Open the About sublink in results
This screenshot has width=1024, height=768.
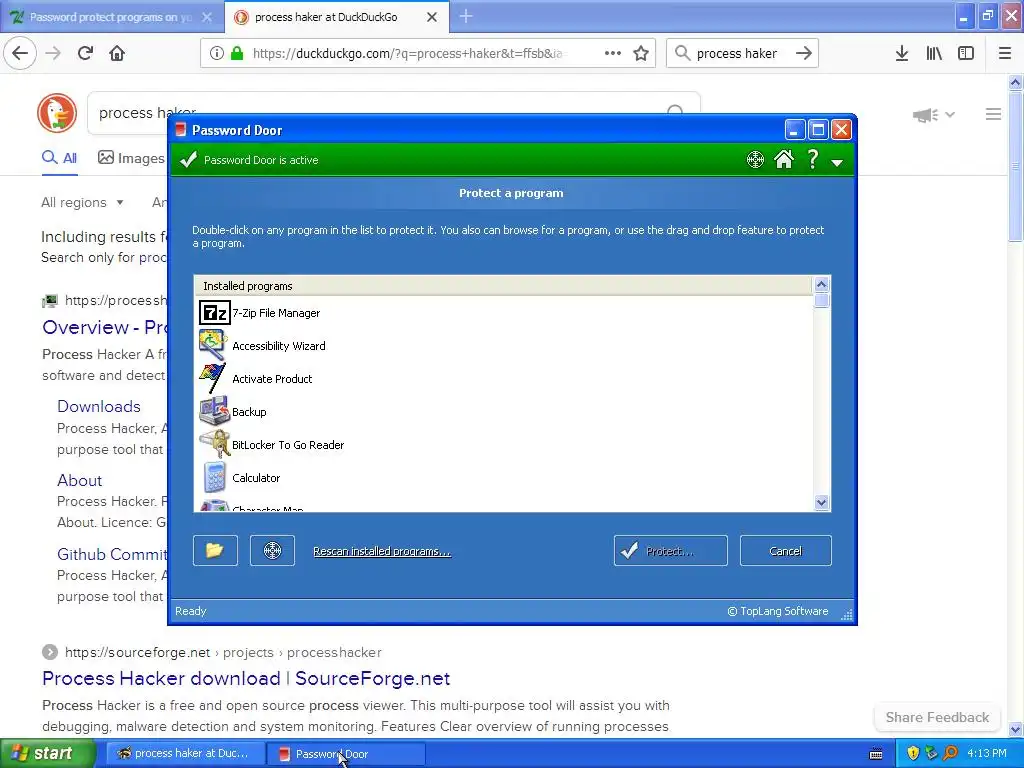click(x=80, y=480)
